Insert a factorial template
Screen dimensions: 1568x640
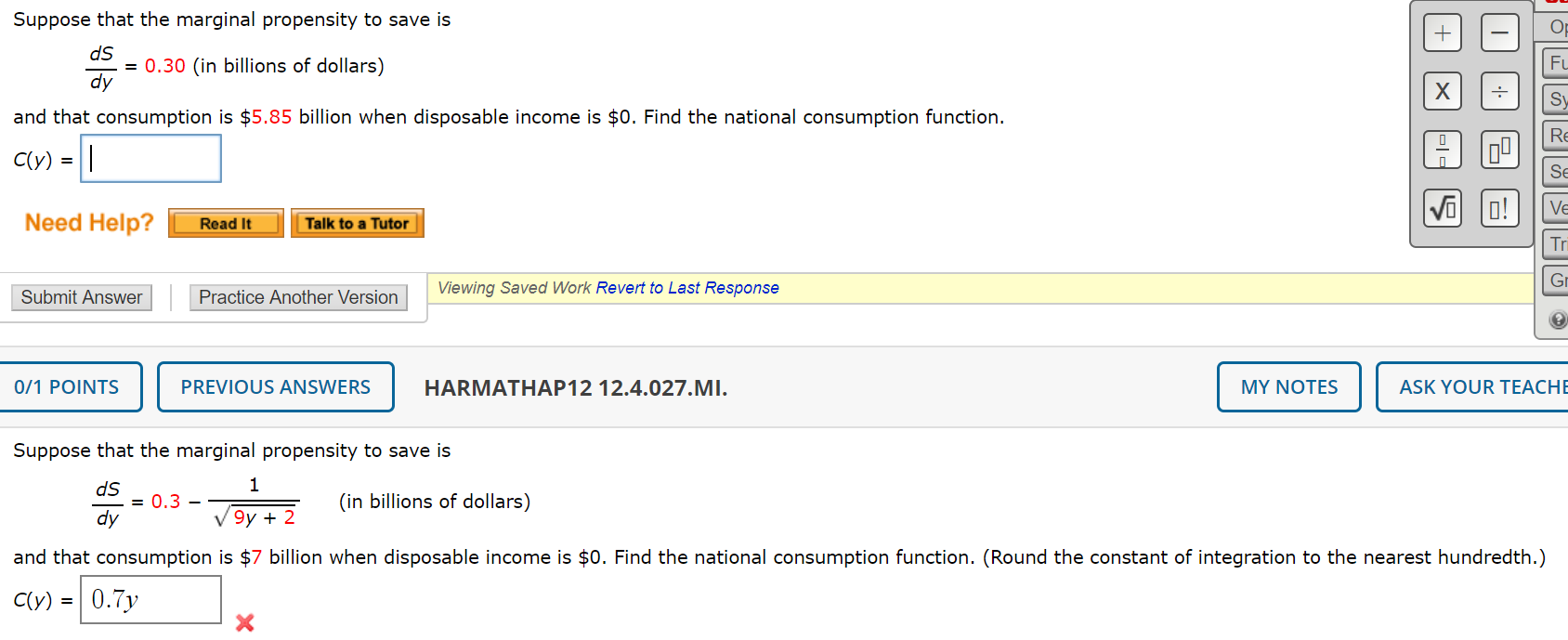1500,208
